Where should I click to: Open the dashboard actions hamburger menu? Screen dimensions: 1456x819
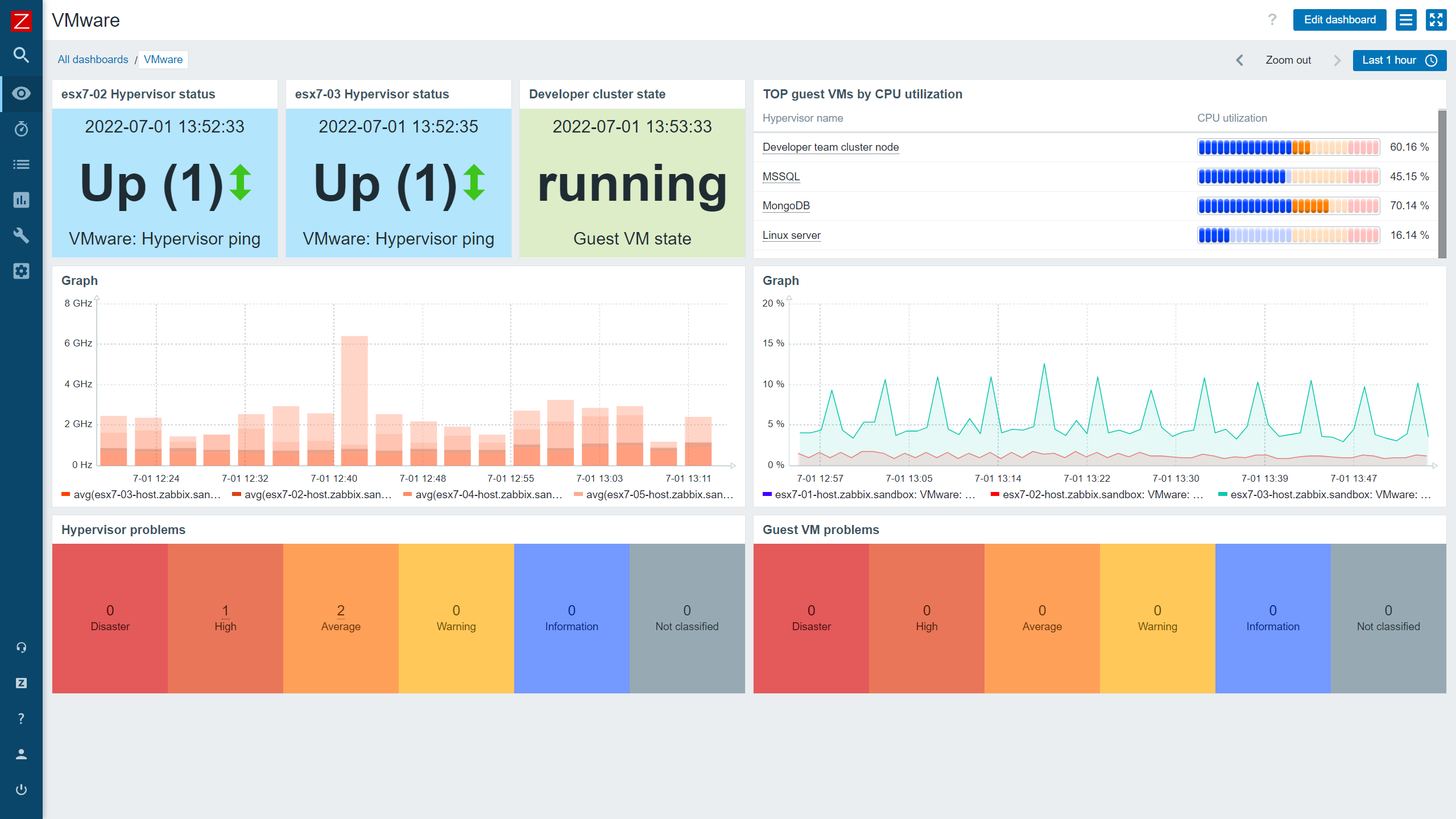click(1406, 20)
